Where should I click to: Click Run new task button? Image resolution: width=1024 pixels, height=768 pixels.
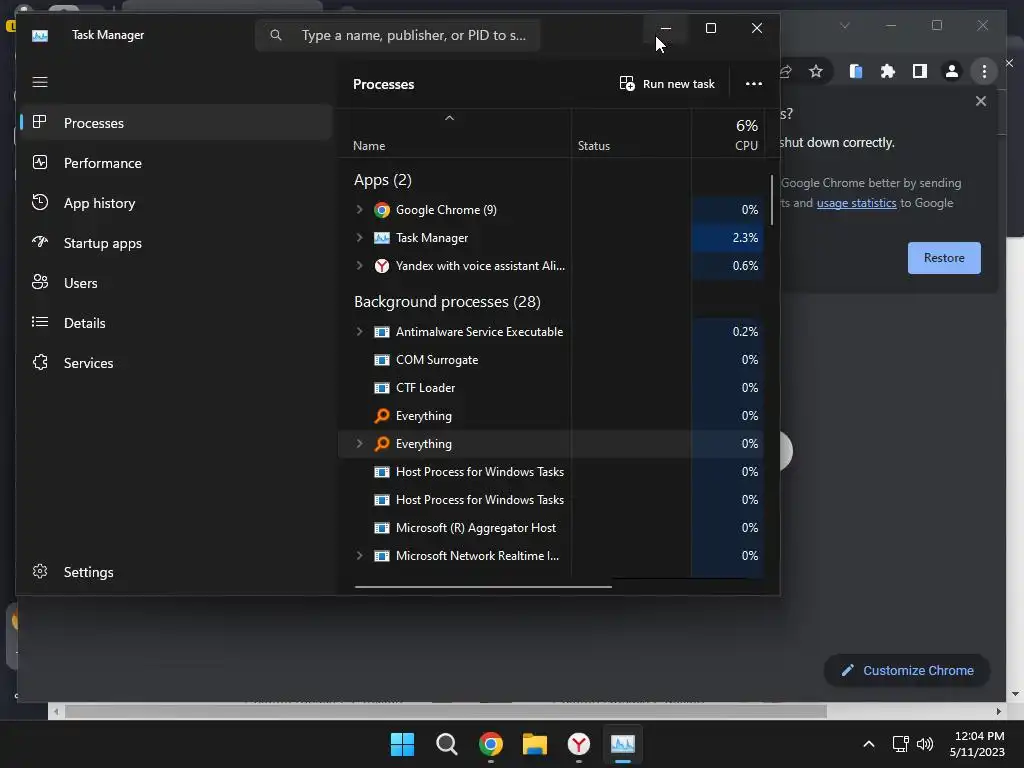tap(667, 84)
